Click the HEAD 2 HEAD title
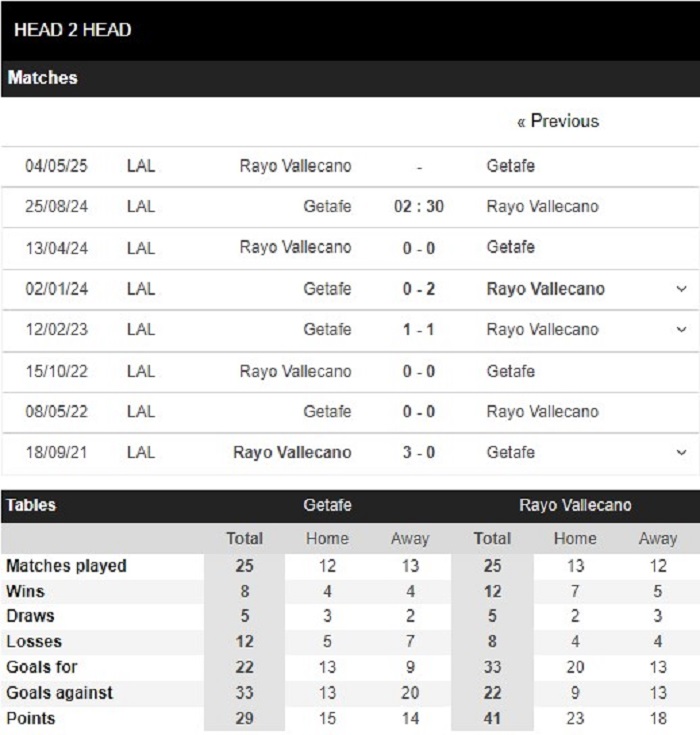The height and width of the screenshot is (735, 700). coord(73,30)
